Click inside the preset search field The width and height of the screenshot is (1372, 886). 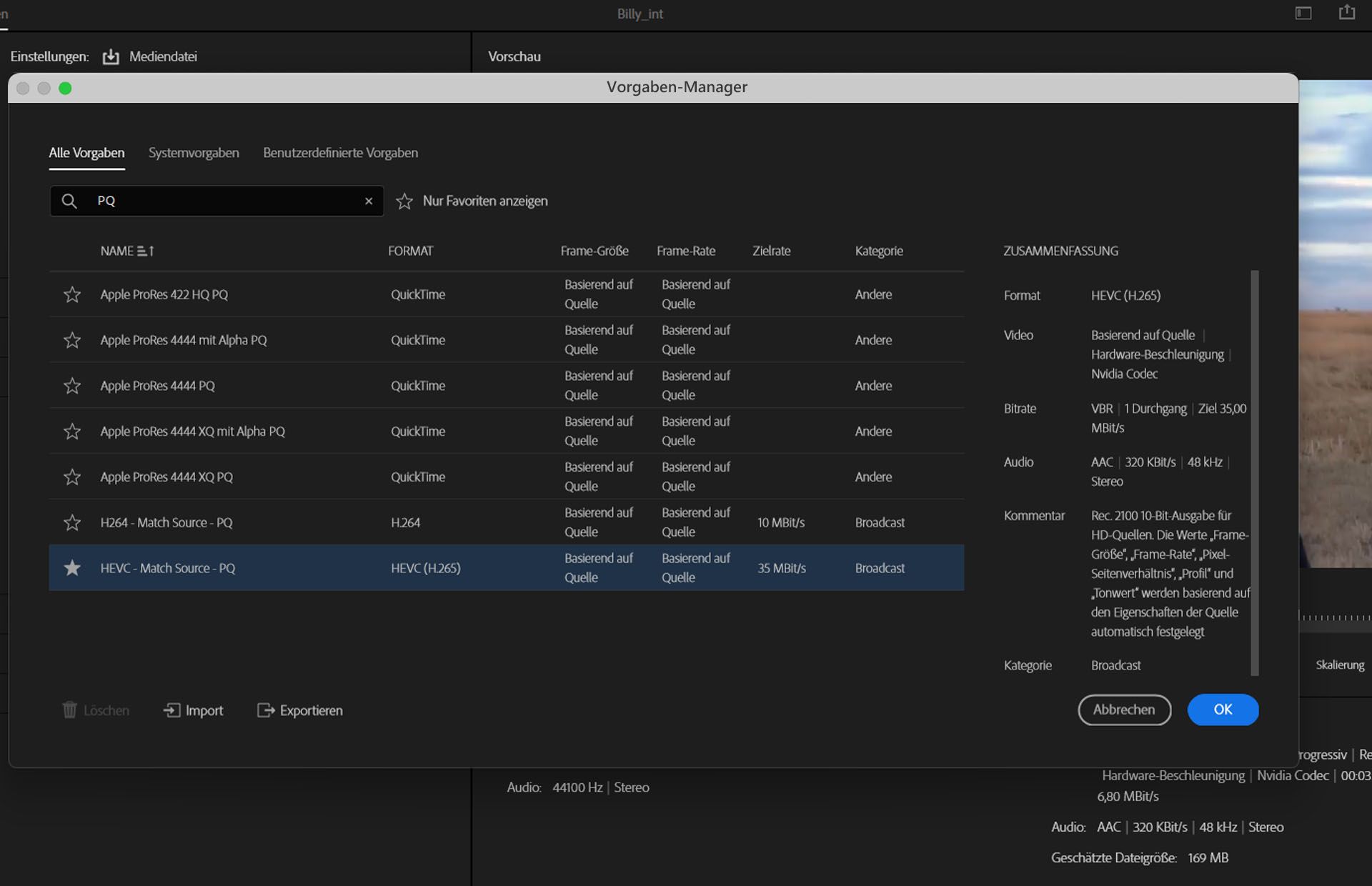point(214,201)
